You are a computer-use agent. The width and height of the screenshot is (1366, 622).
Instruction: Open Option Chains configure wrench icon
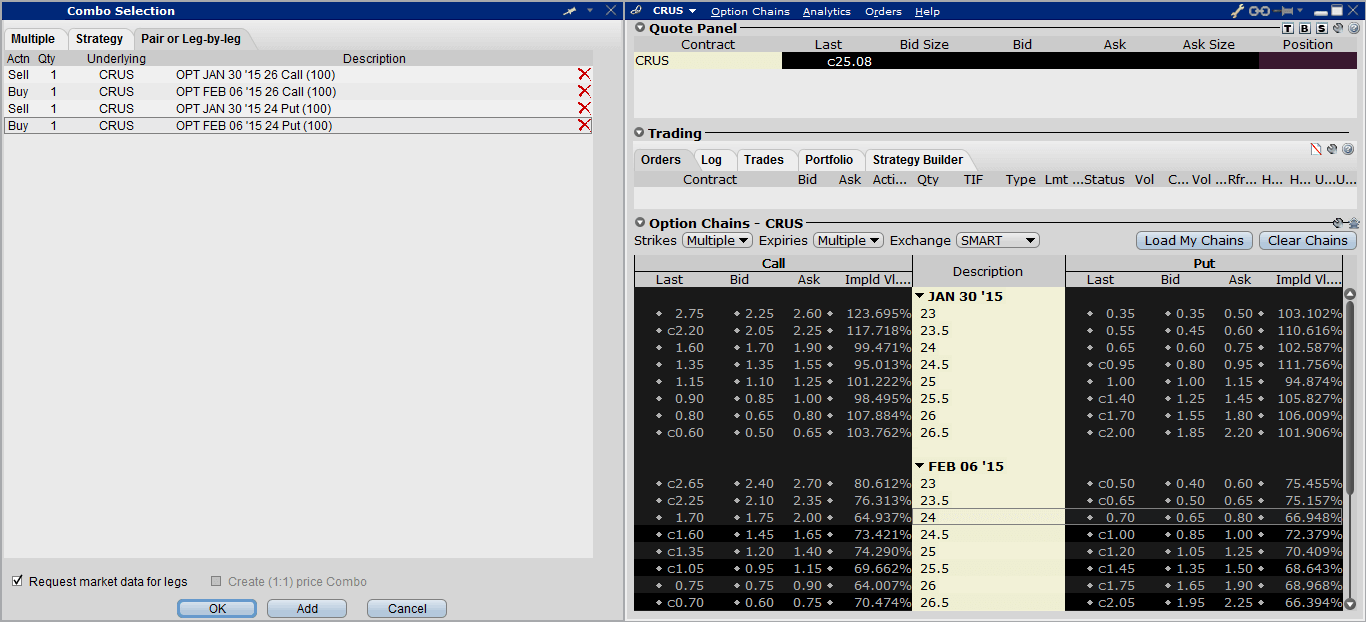pos(1339,223)
